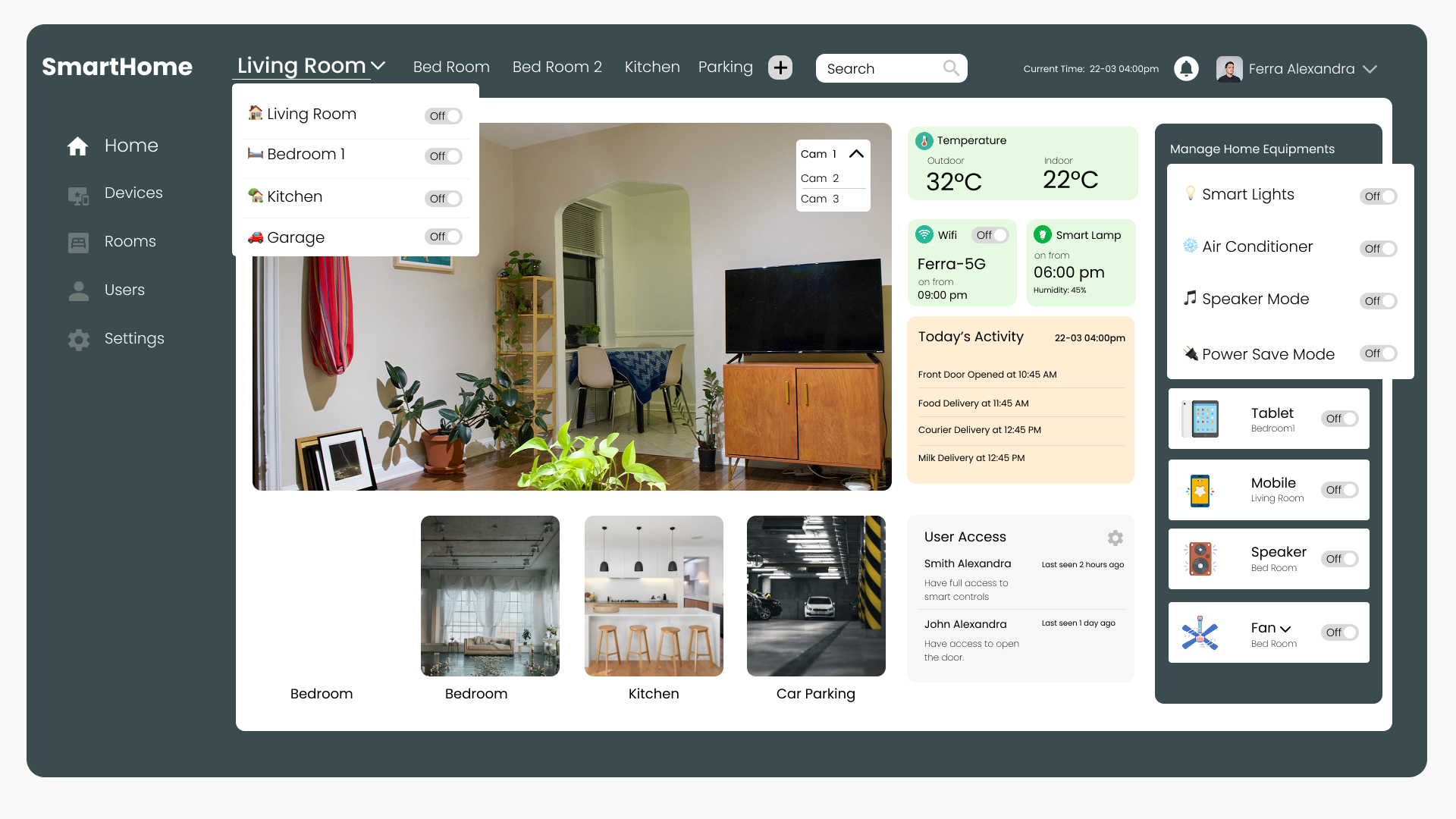The width and height of the screenshot is (1456, 819).
Task: Switch to Bed Room 2 tab
Action: (x=557, y=67)
